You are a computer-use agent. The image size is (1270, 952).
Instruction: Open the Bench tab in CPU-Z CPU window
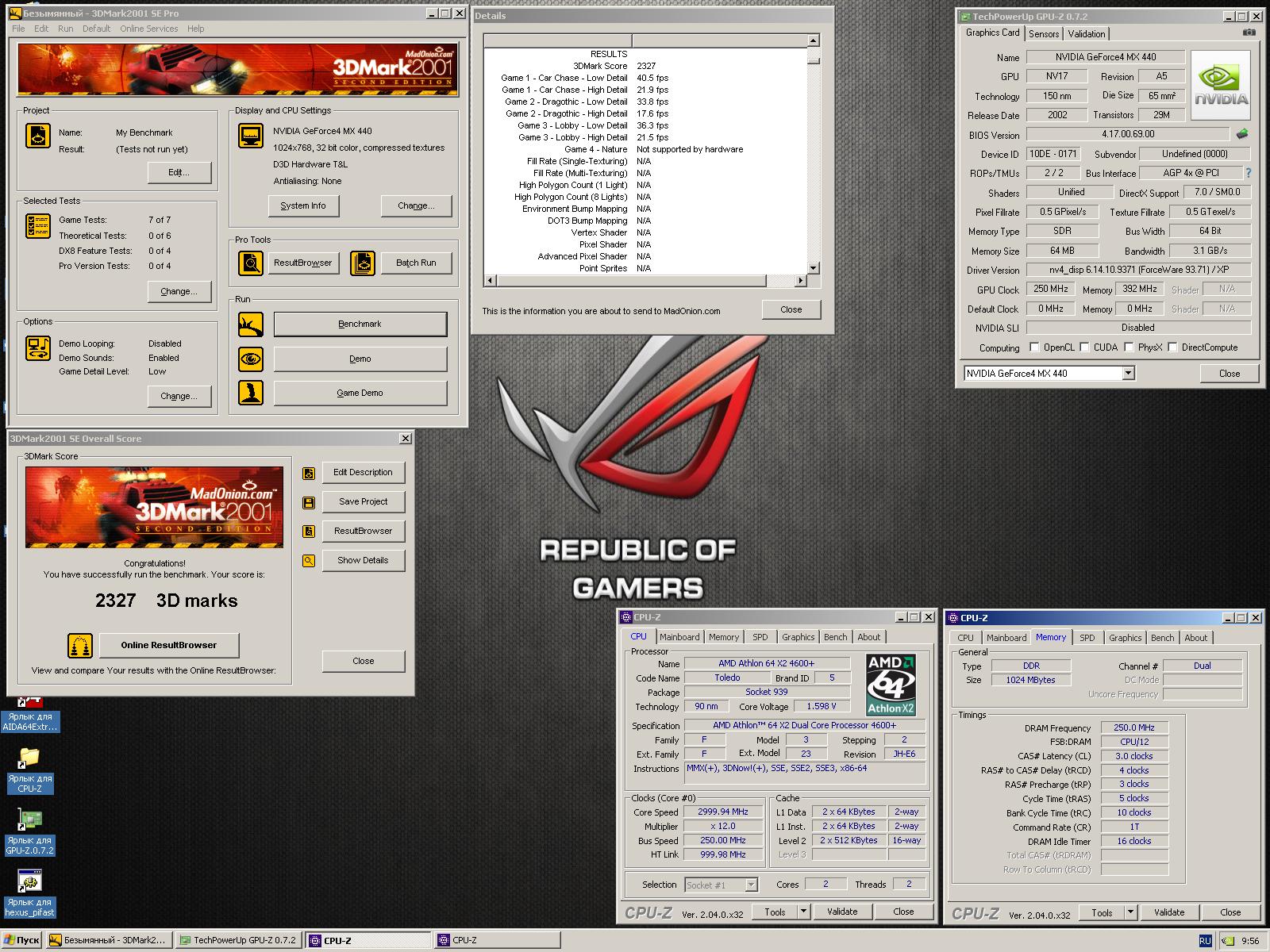click(835, 637)
